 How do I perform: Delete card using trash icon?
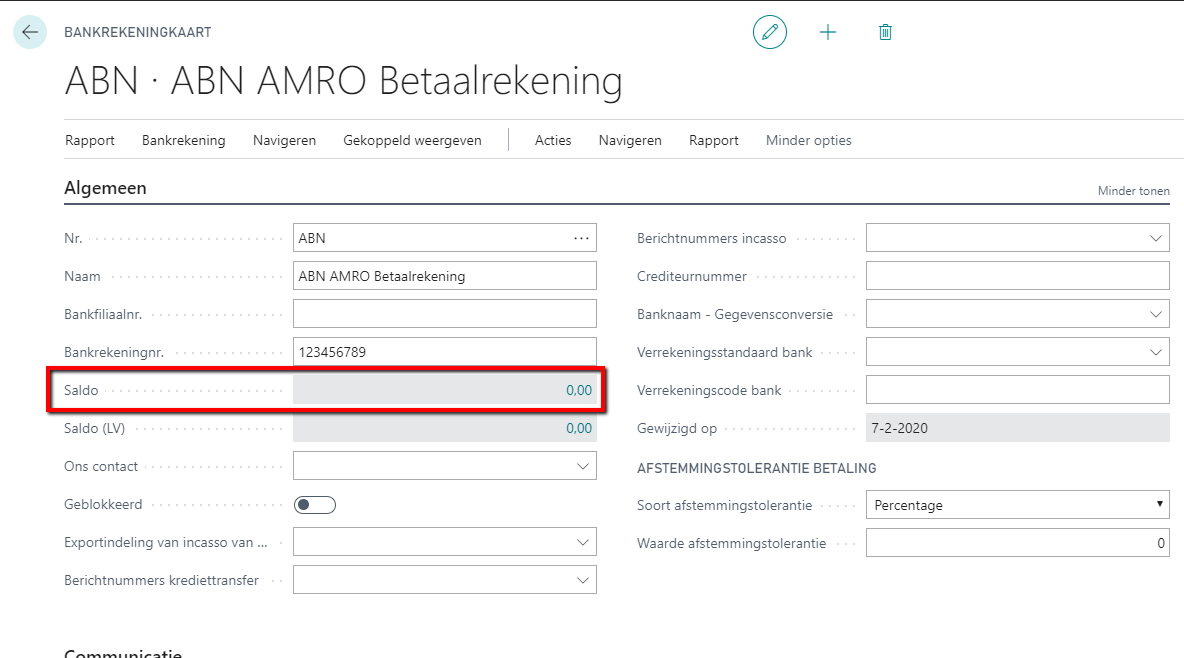point(885,32)
